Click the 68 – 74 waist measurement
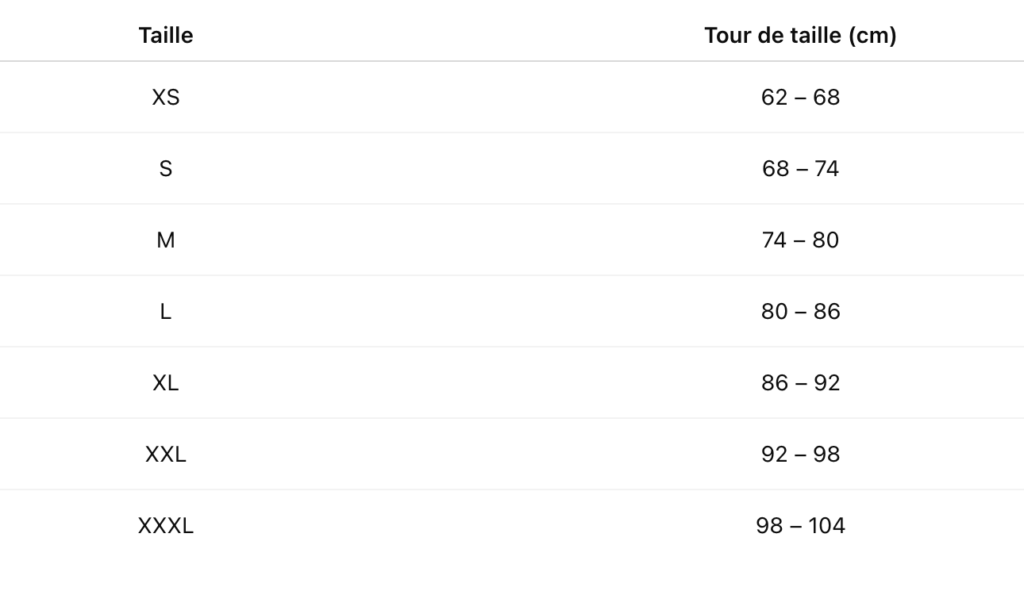 click(800, 169)
